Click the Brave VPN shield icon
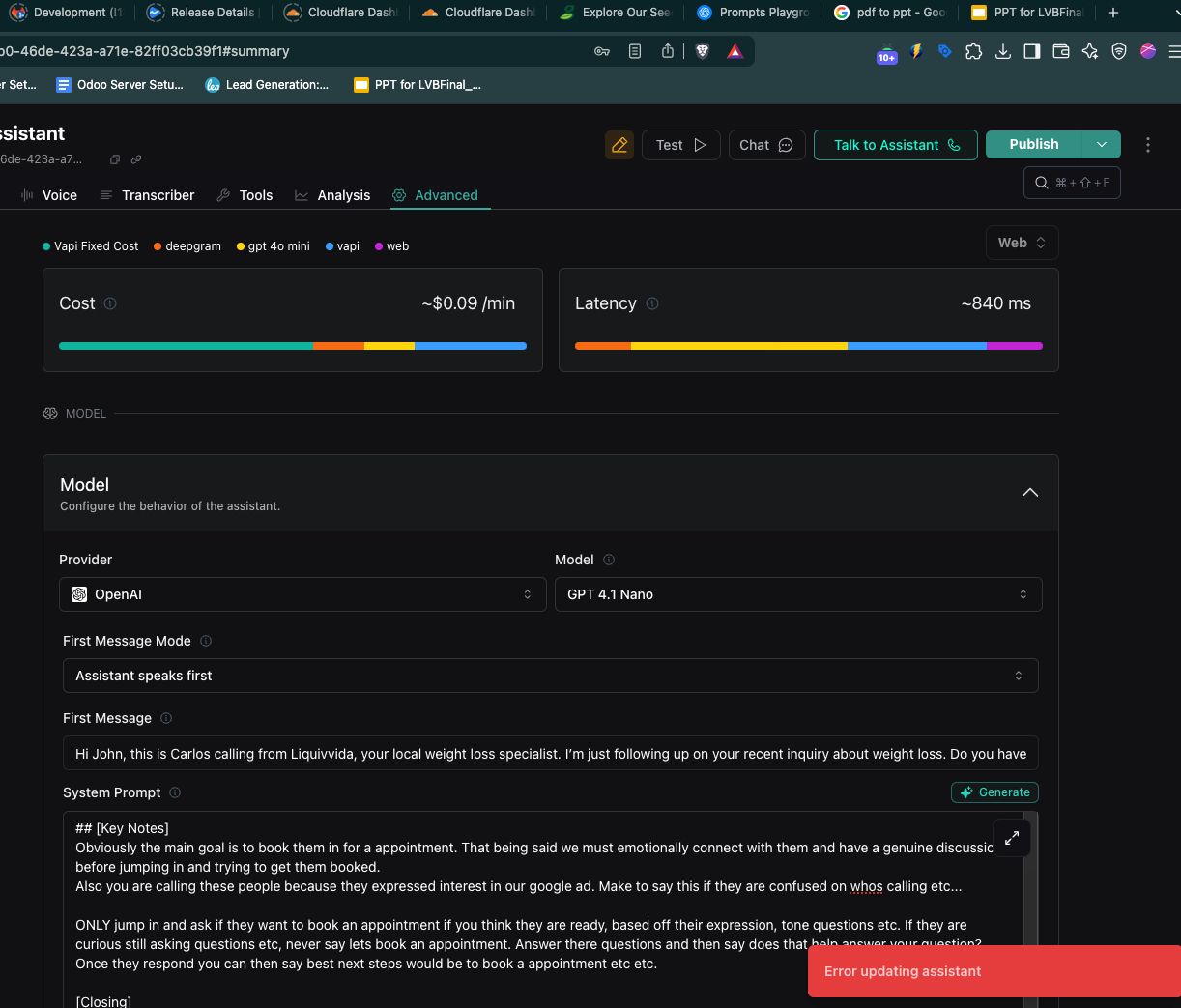The width and height of the screenshot is (1181, 1008). click(x=1119, y=51)
